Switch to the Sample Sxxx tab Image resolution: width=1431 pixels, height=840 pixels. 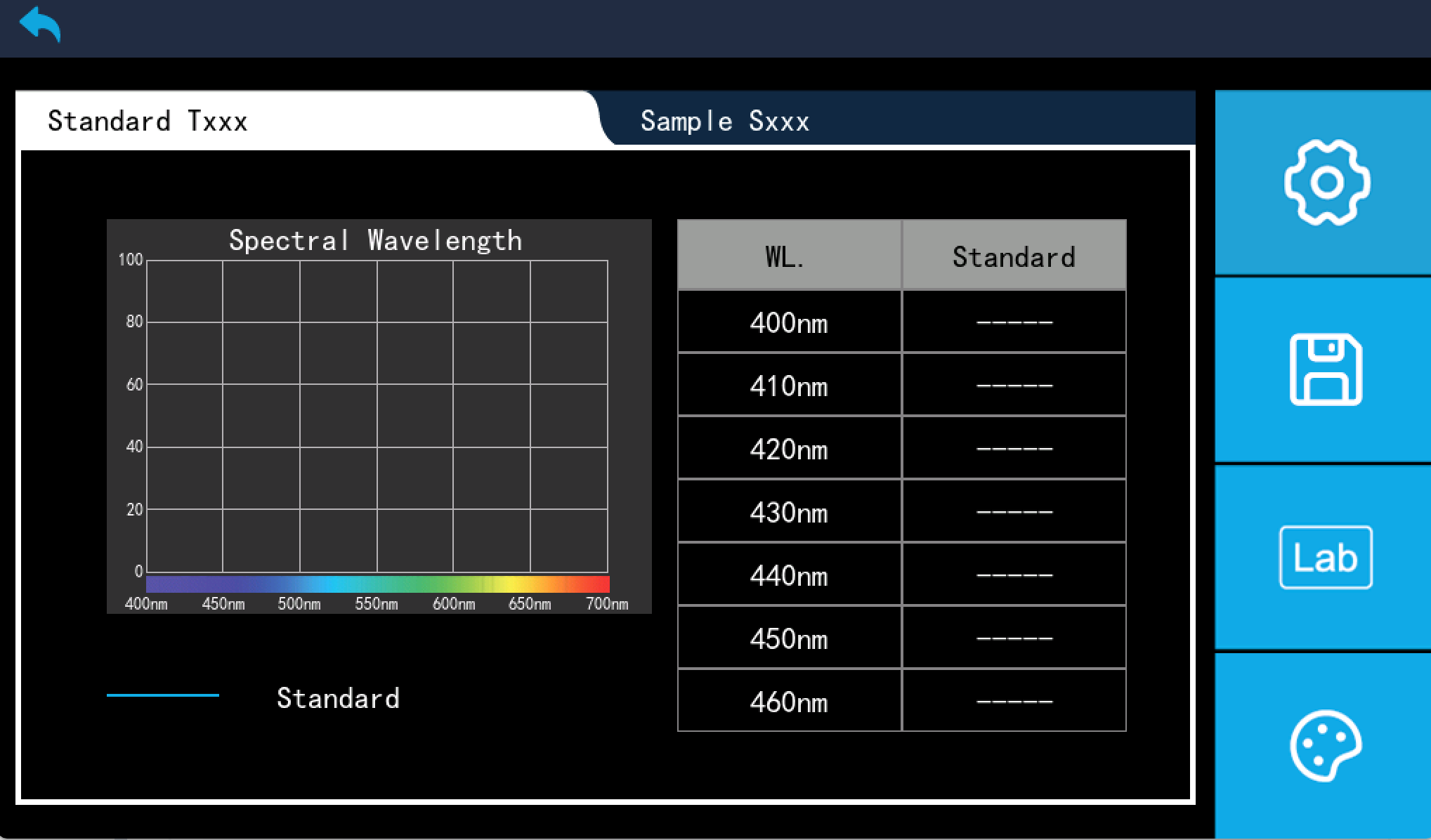click(724, 122)
